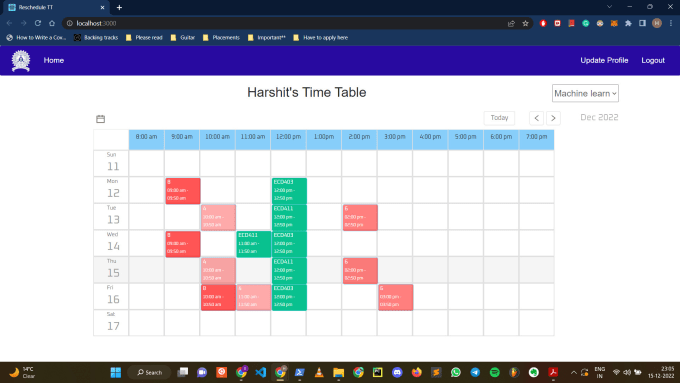
Task: Open the Chrome profile avatar
Action: [657, 23]
